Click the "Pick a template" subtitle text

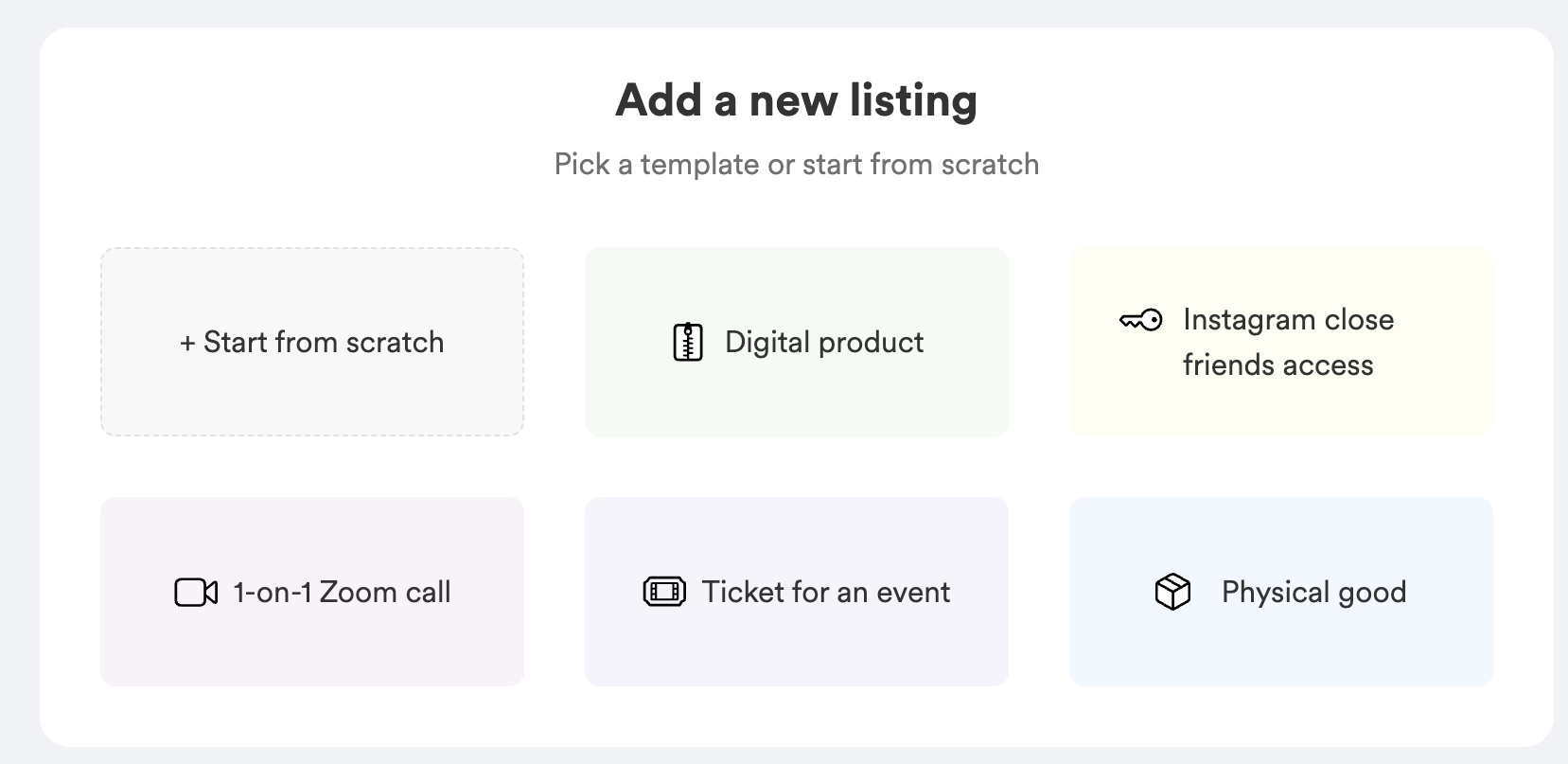[796, 165]
